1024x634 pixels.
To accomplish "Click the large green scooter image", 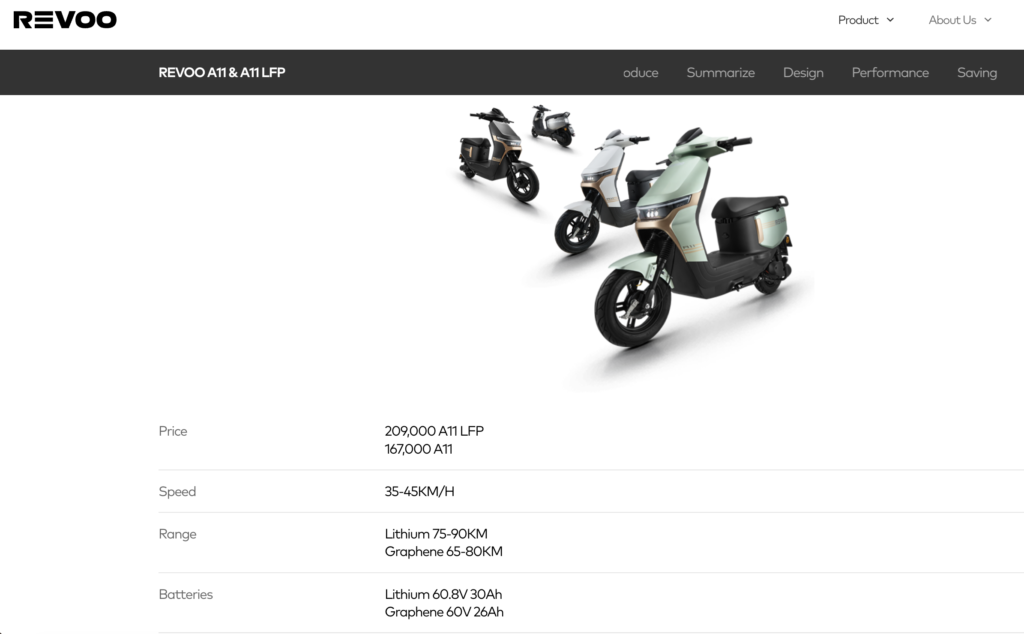I will [700, 250].
